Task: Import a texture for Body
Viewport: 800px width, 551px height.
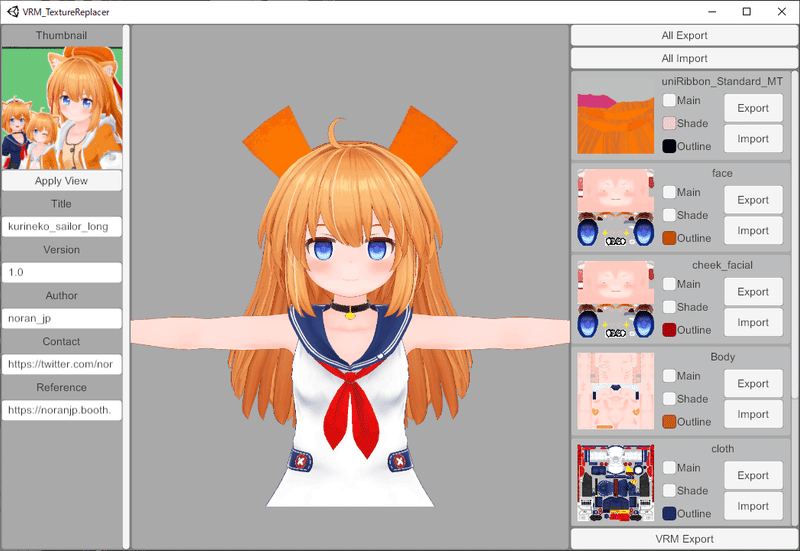Action: 753,414
